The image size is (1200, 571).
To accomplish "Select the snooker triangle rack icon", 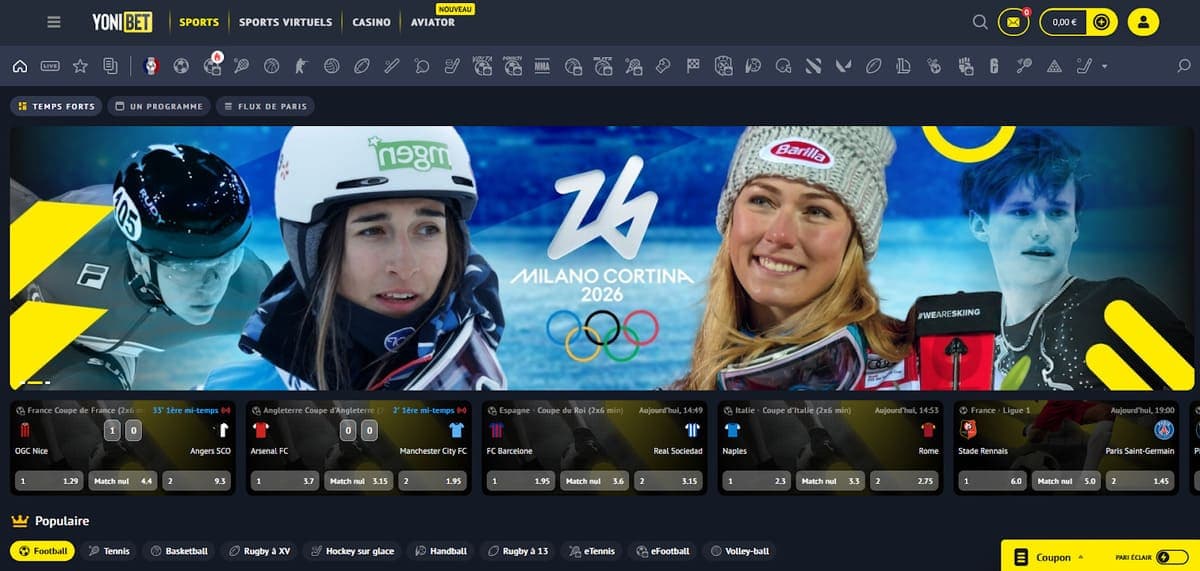I will point(1053,67).
